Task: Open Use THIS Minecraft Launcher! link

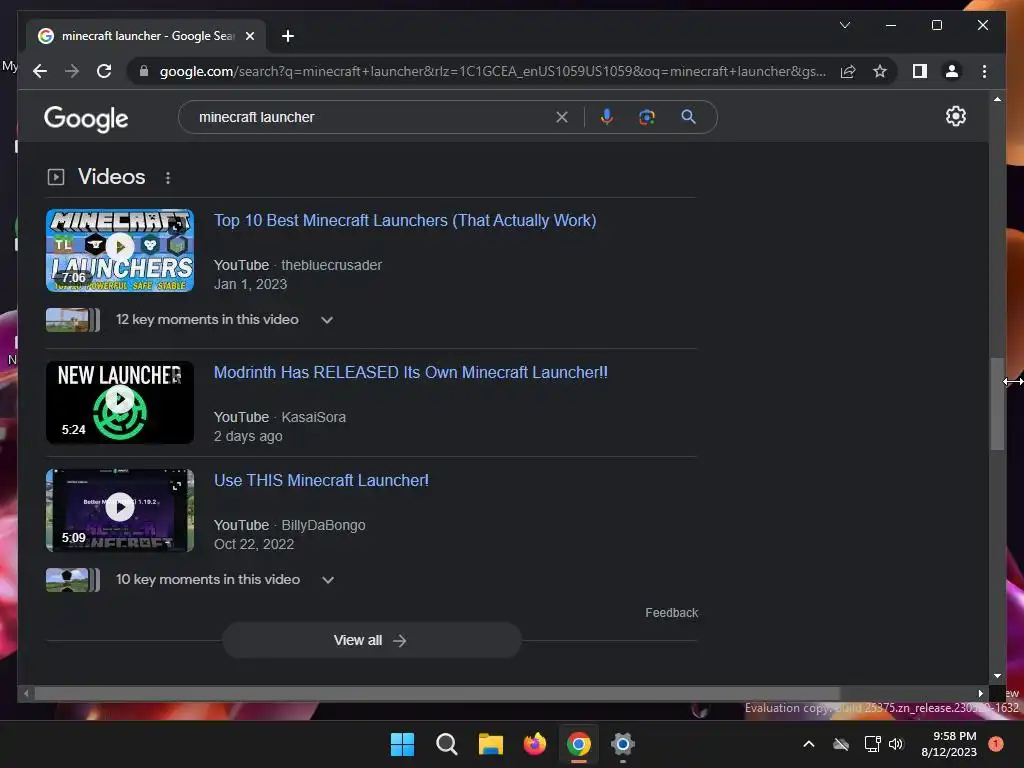Action: point(321,481)
